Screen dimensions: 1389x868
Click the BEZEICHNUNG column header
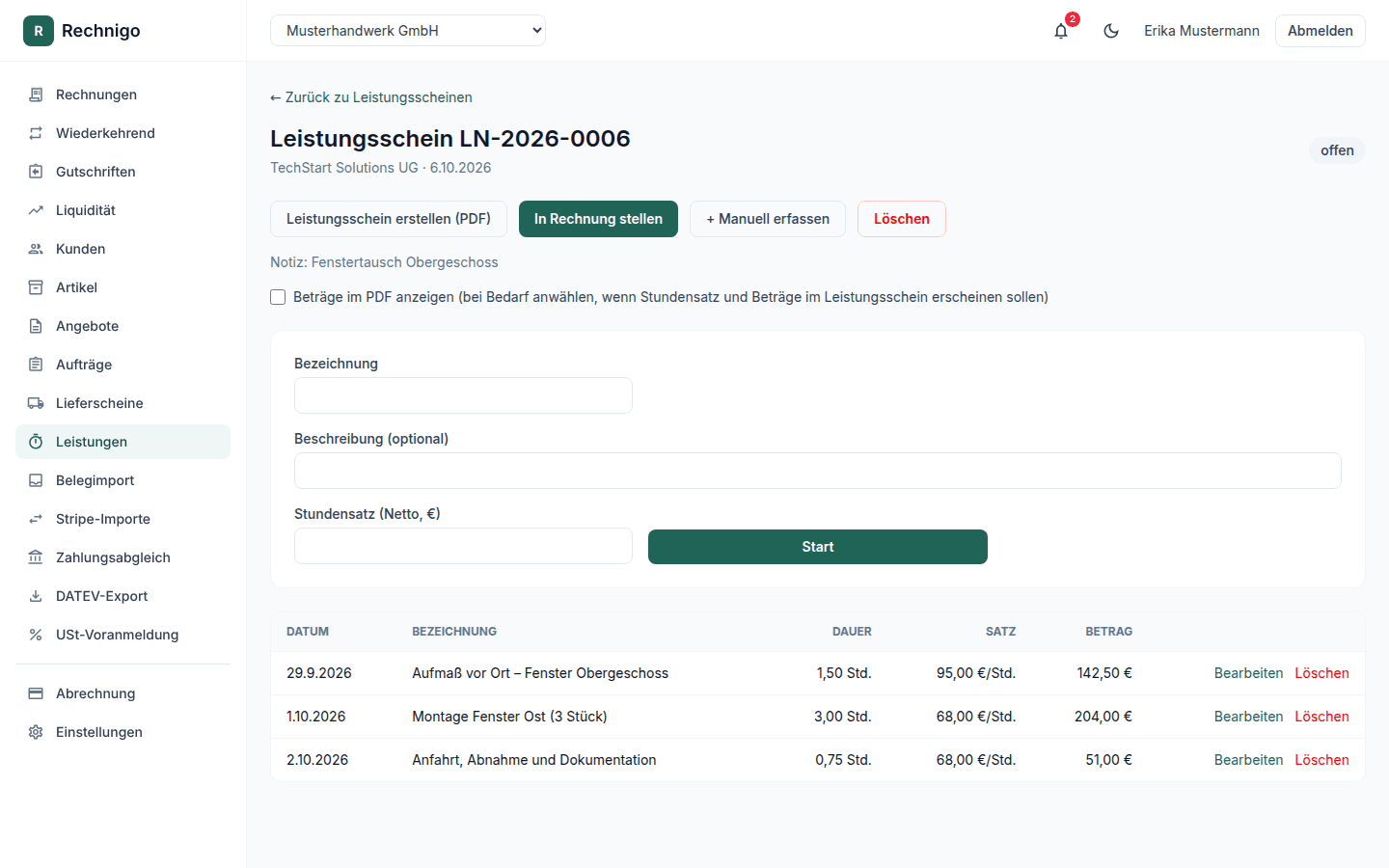click(454, 632)
